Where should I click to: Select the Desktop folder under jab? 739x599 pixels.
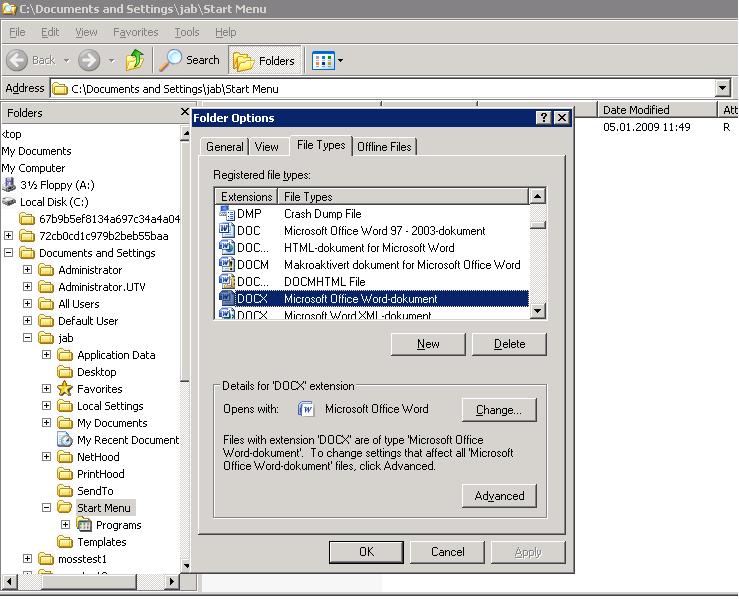pyautogui.click(x=97, y=372)
